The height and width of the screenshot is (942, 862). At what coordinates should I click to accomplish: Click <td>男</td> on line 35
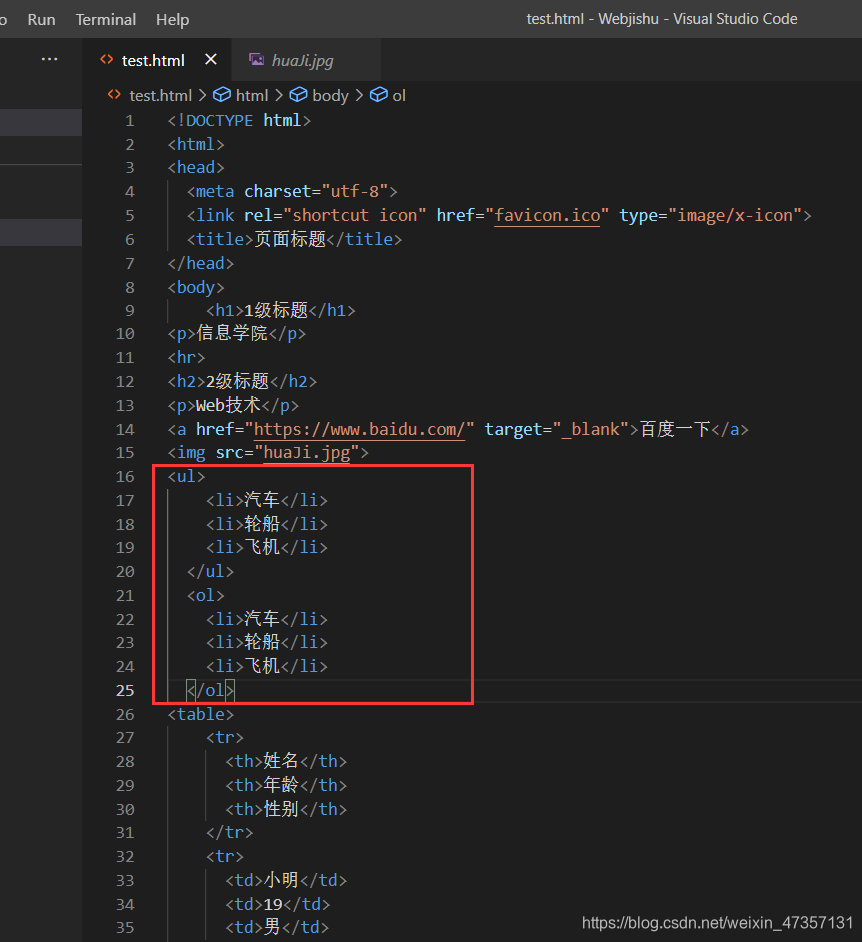coord(277,928)
